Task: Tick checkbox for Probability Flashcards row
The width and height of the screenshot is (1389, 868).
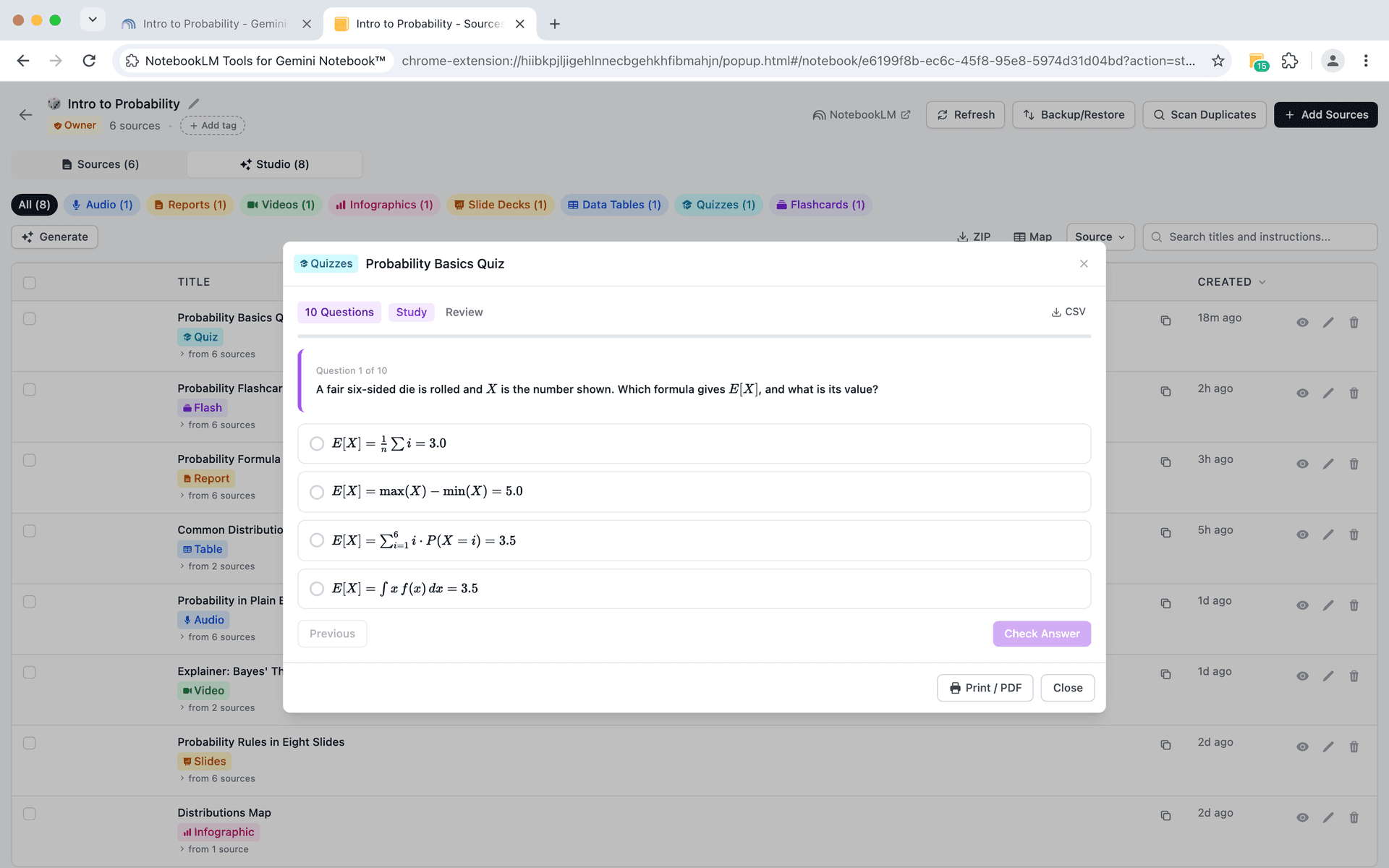Action: click(x=30, y=390)
